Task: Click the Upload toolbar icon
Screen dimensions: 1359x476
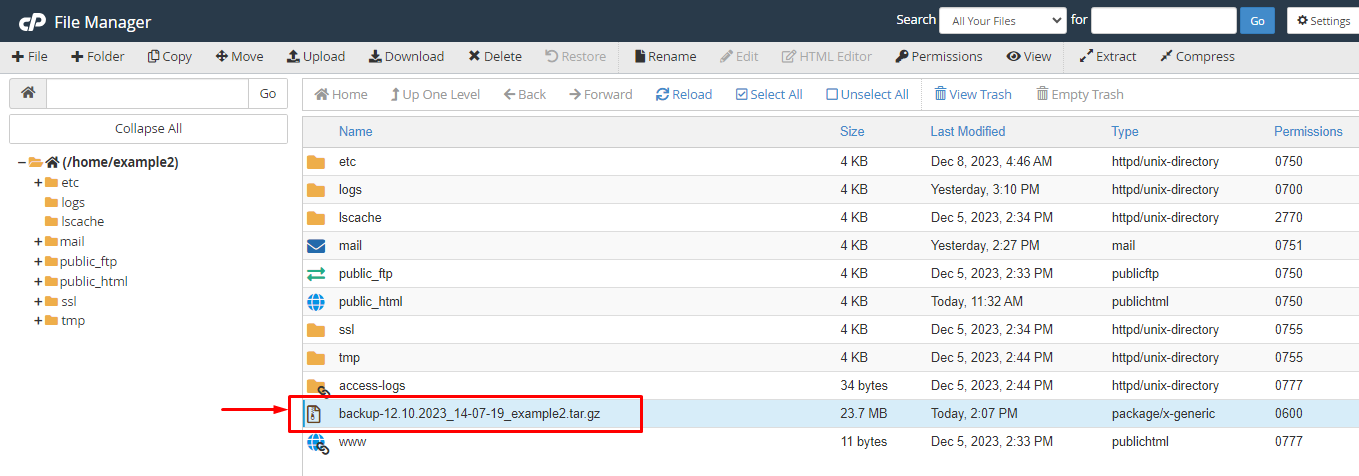Action: tap(293, 57)
